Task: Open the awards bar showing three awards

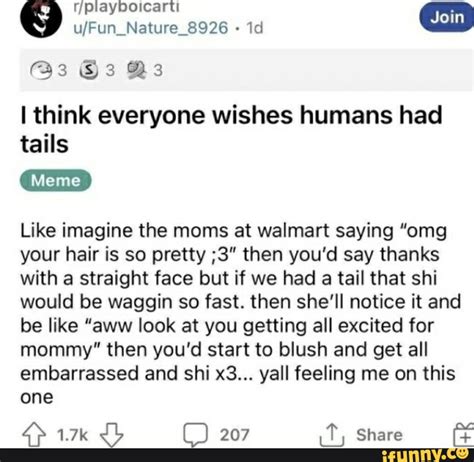Action: point(246,70)
